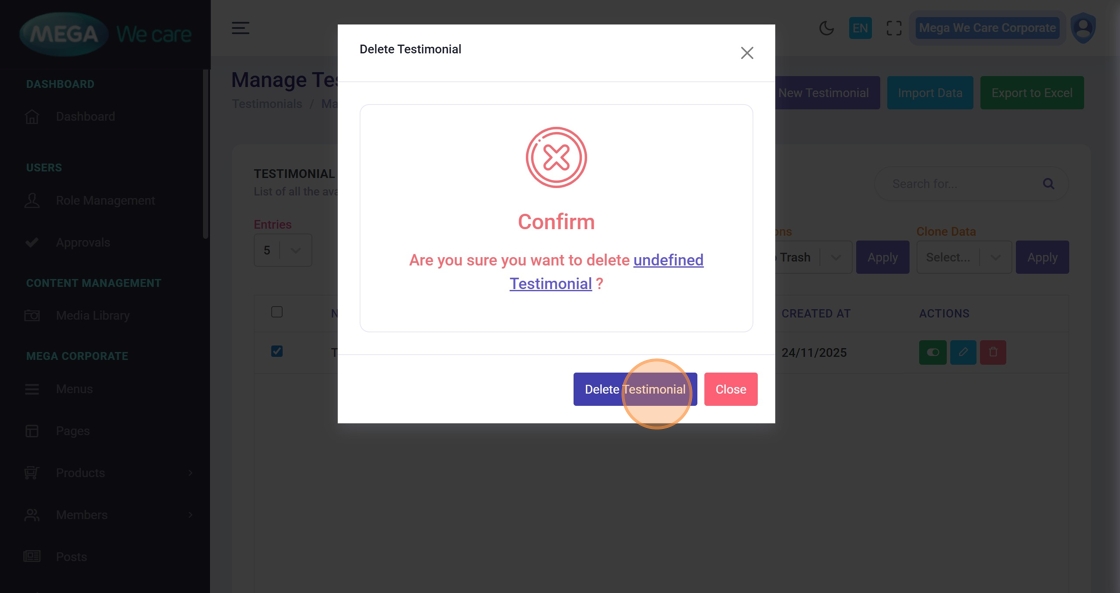Focus the Search for input field
The image size is (1120, 593).
[960, 184]
